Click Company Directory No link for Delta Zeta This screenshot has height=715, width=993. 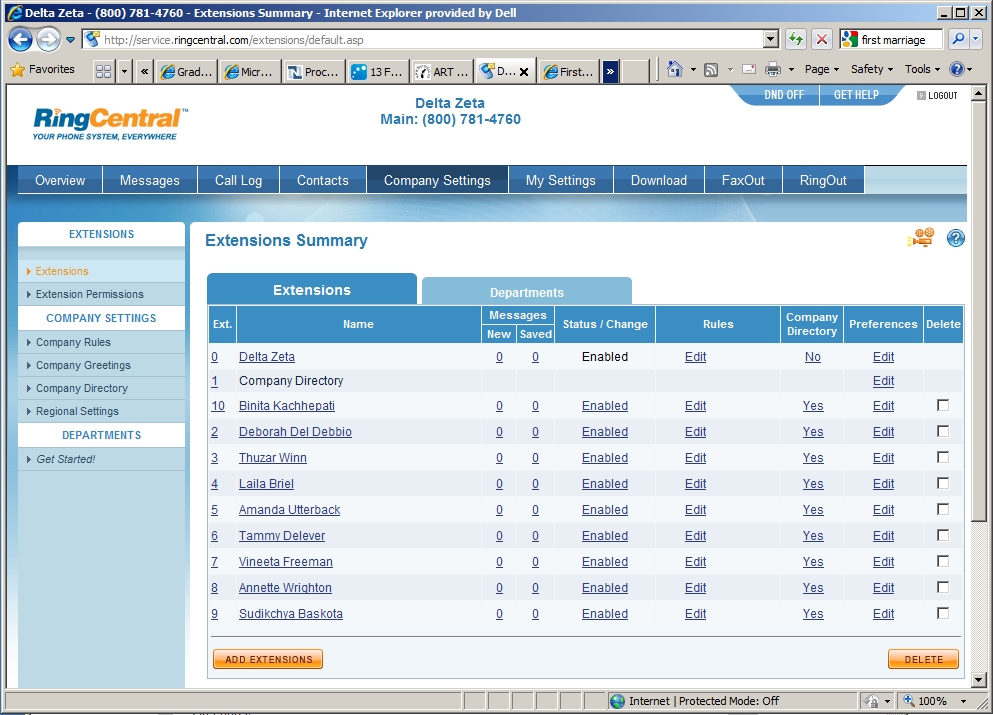[x=813, y=357]
